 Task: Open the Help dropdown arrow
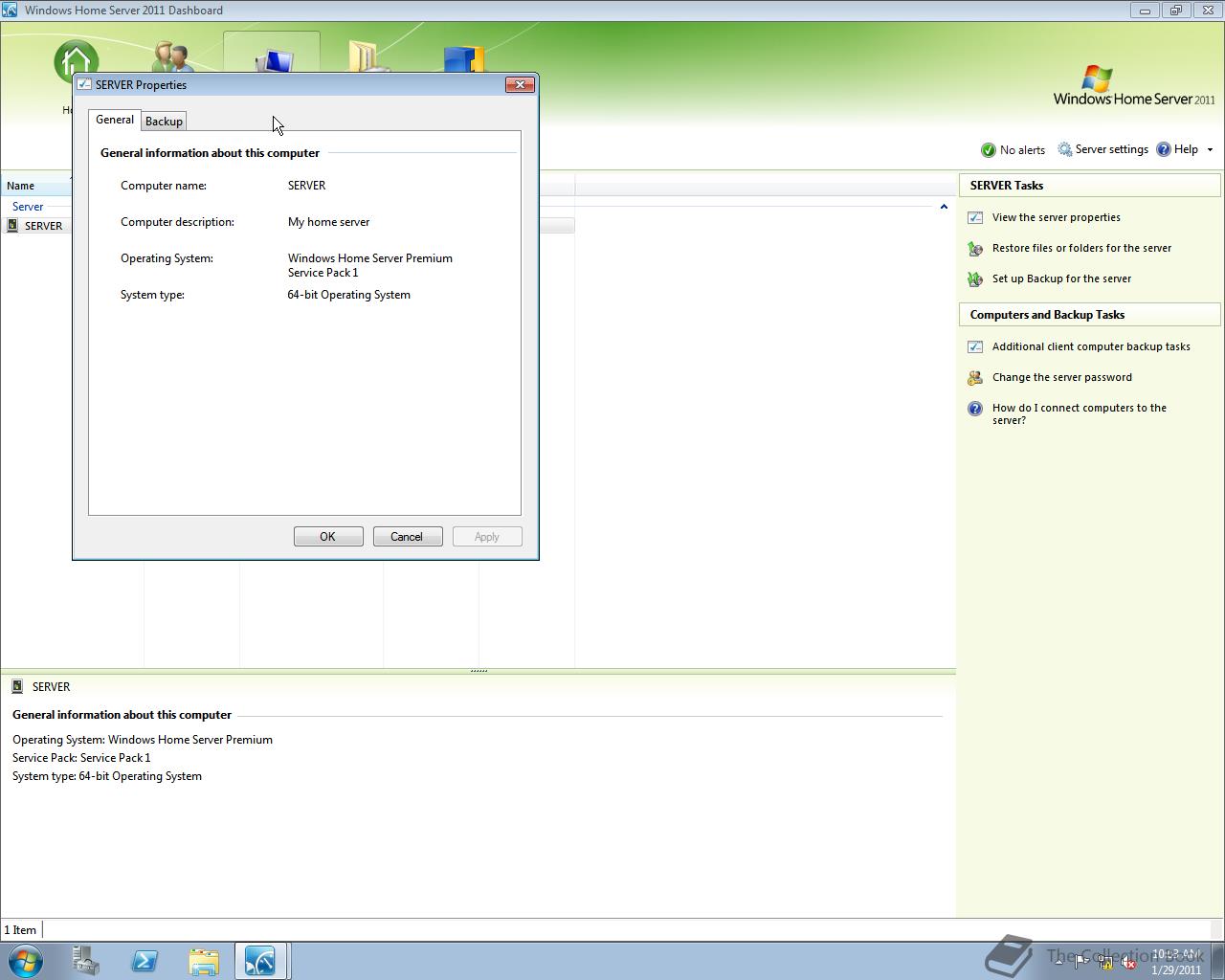(1210, 149)
